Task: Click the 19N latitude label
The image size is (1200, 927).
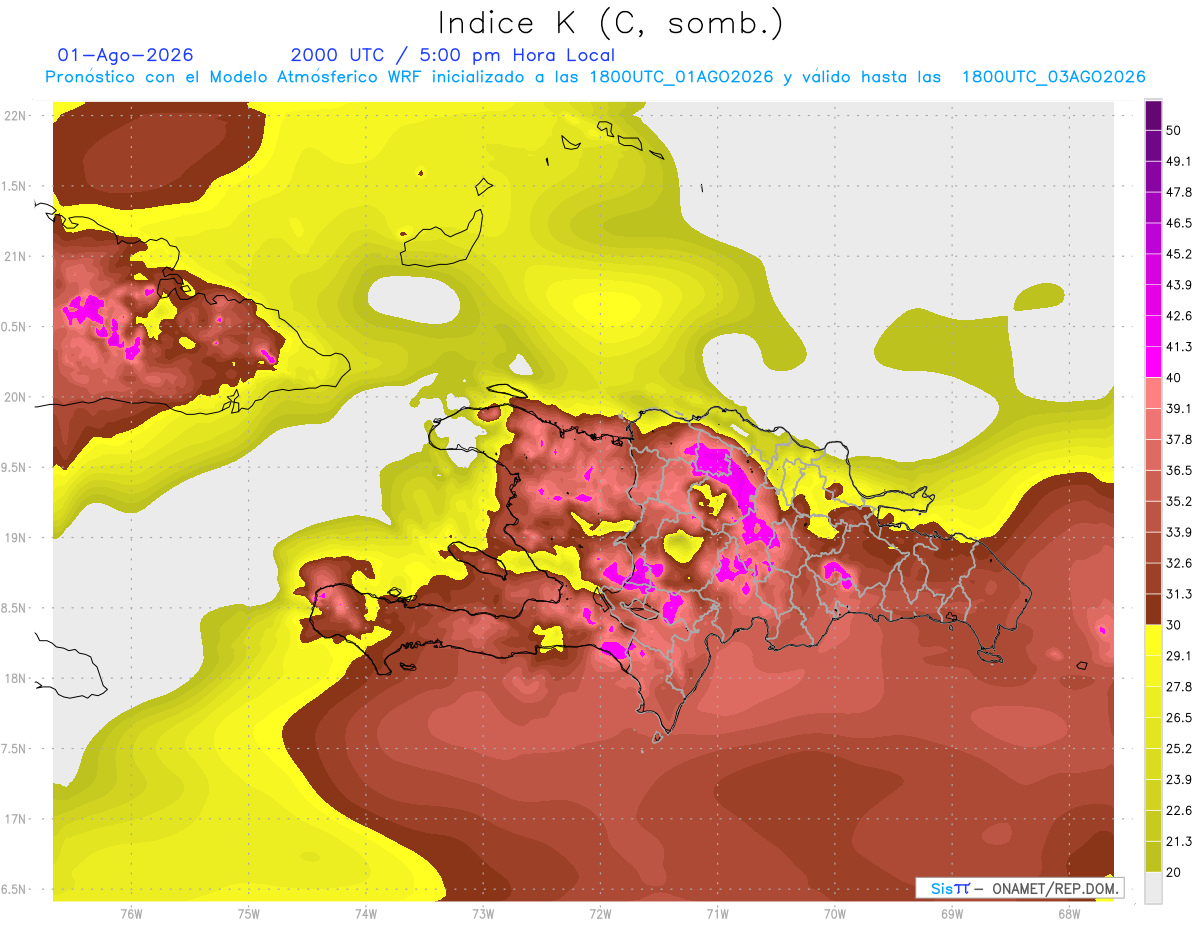Action: tap(15, 538)
